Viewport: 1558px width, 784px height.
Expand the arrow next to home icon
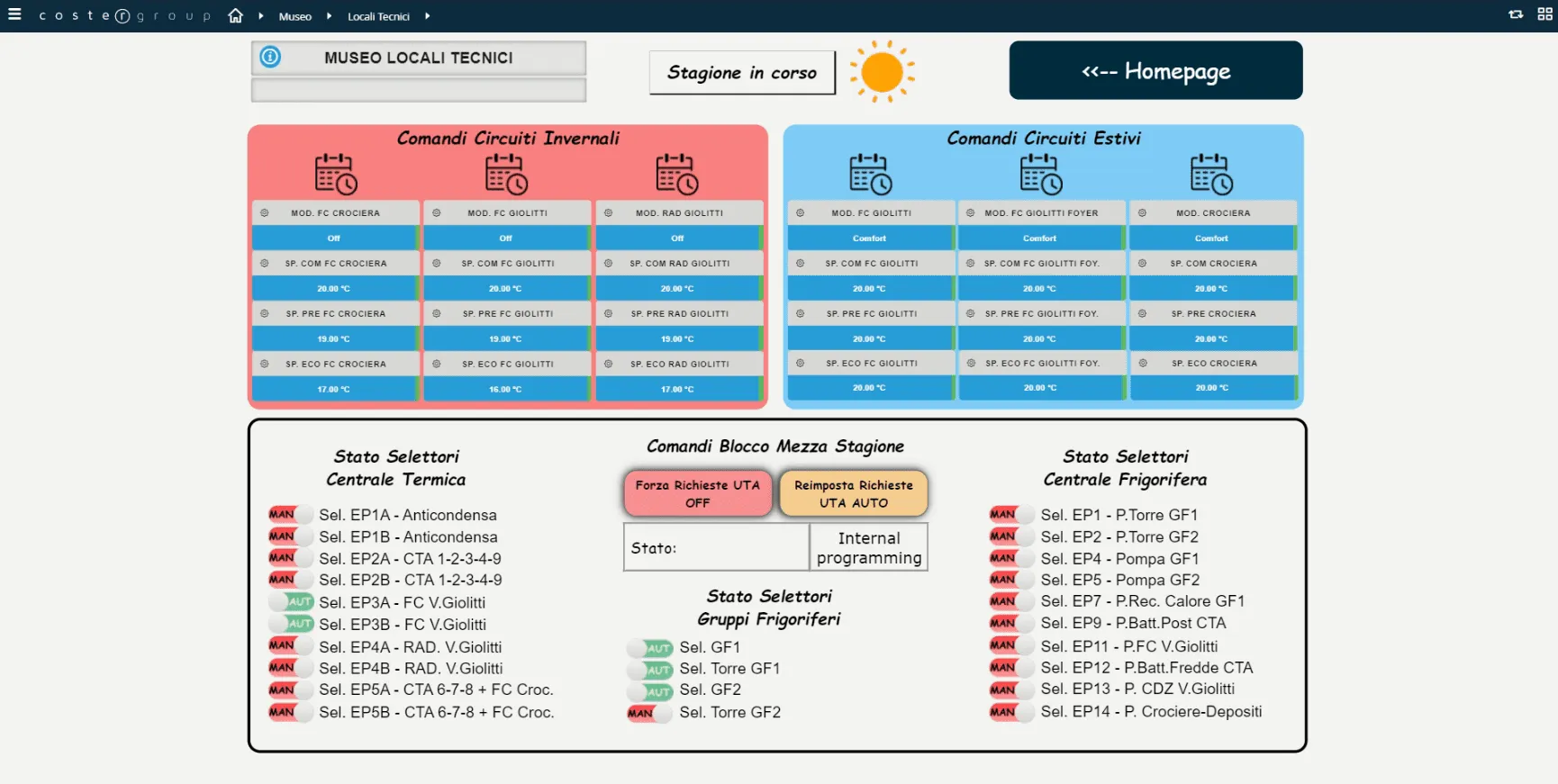[x=261, y=16]
